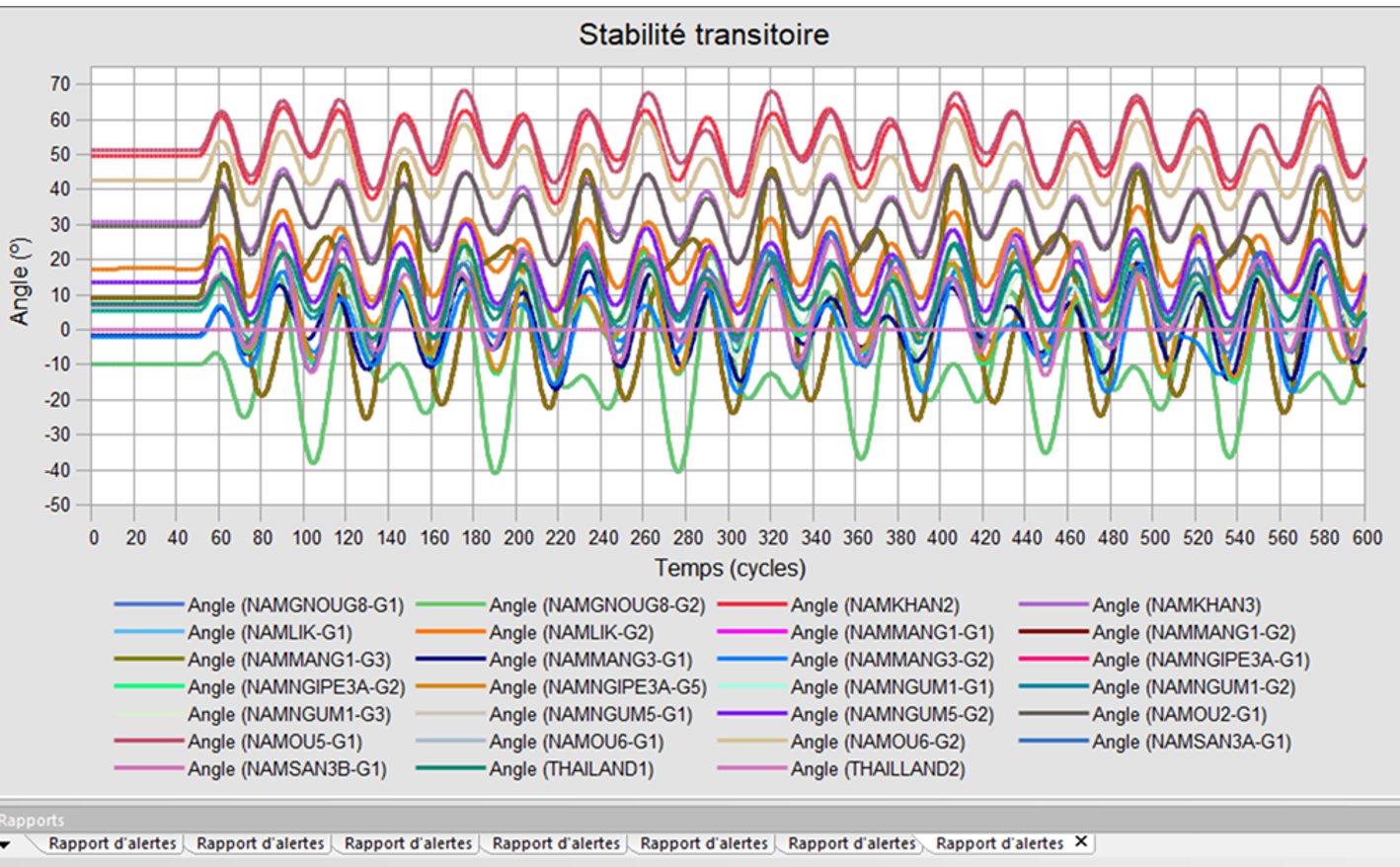This screenshot has height=867, width=1400.
Task: Click the dark green THAILAND1 legend line marker
Action: point(450,768)
